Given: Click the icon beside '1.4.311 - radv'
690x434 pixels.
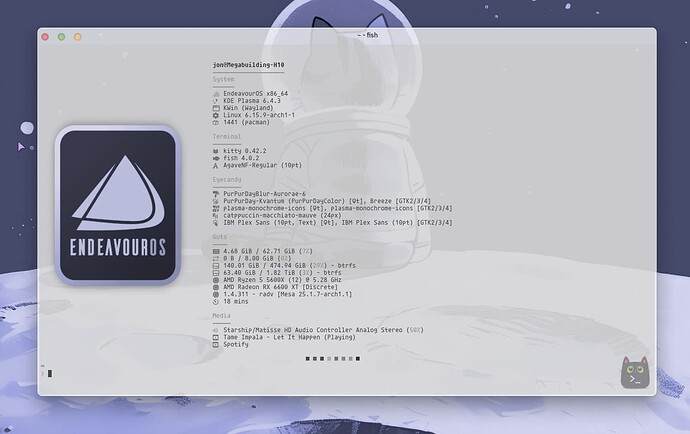Looking at the screenshot, I should click(x=216, y=294).
